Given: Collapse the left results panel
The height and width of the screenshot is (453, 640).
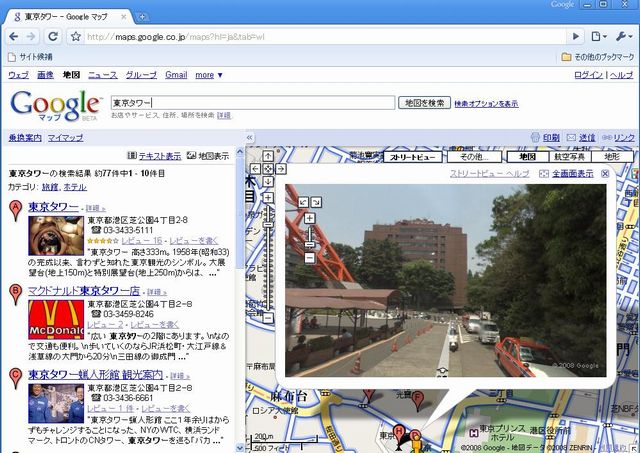Looking at the screenshot, I should click(x=250, y=138).
